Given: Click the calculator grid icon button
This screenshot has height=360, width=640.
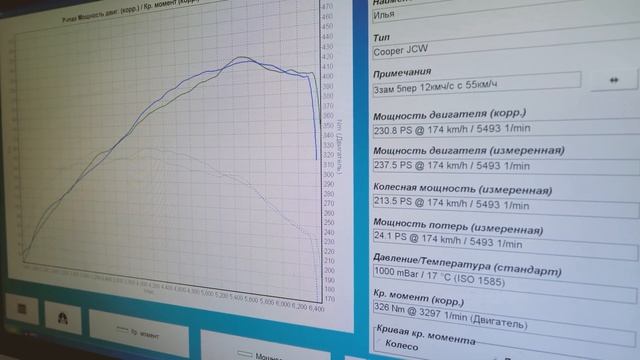Looking at the screenshot, I should click(22, 309).
